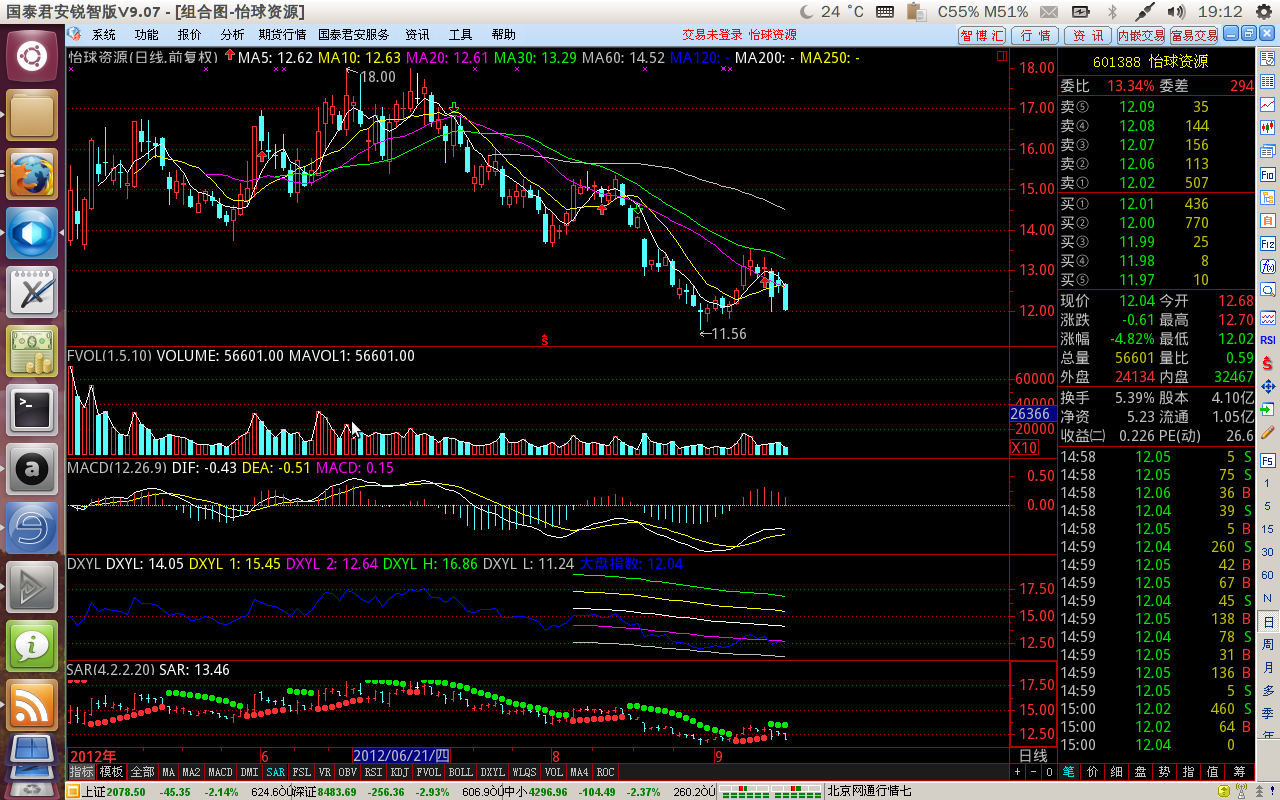Open the RSS feed reader launcher icon
Screen dimensions: 1280x800
coord(33,703)
